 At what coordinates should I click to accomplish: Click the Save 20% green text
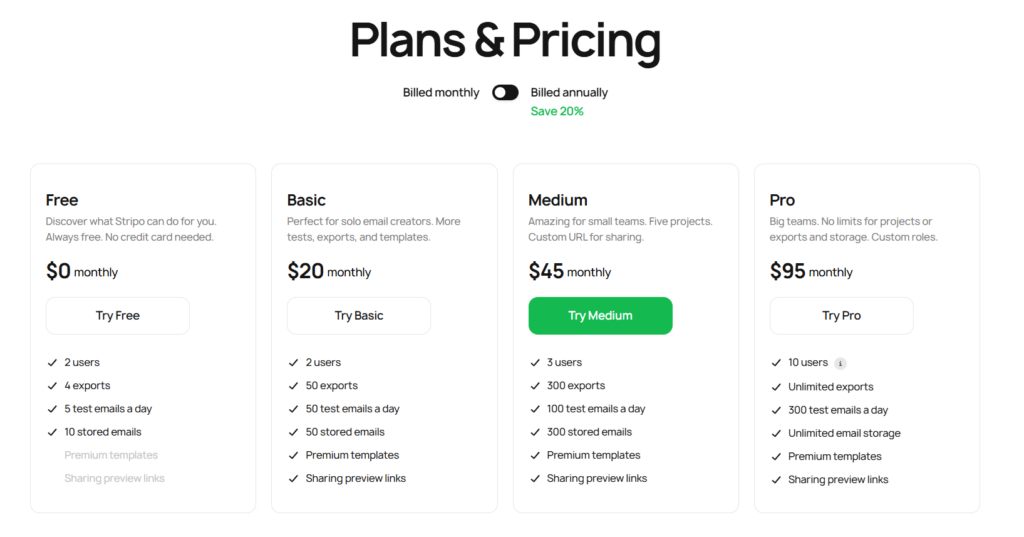point(557,112)
